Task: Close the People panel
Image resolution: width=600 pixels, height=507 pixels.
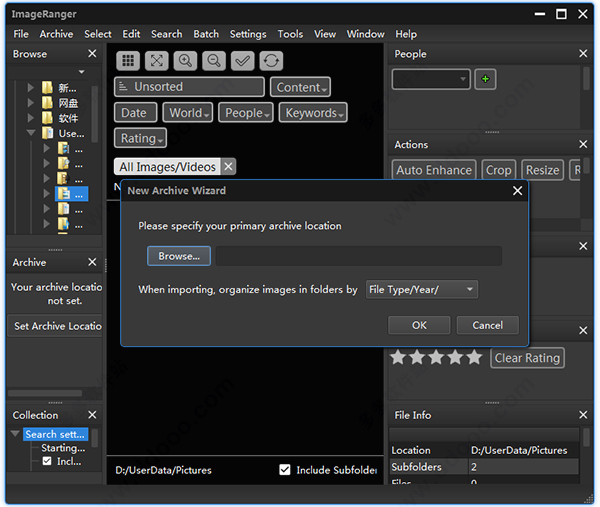Action: (583, 54)
